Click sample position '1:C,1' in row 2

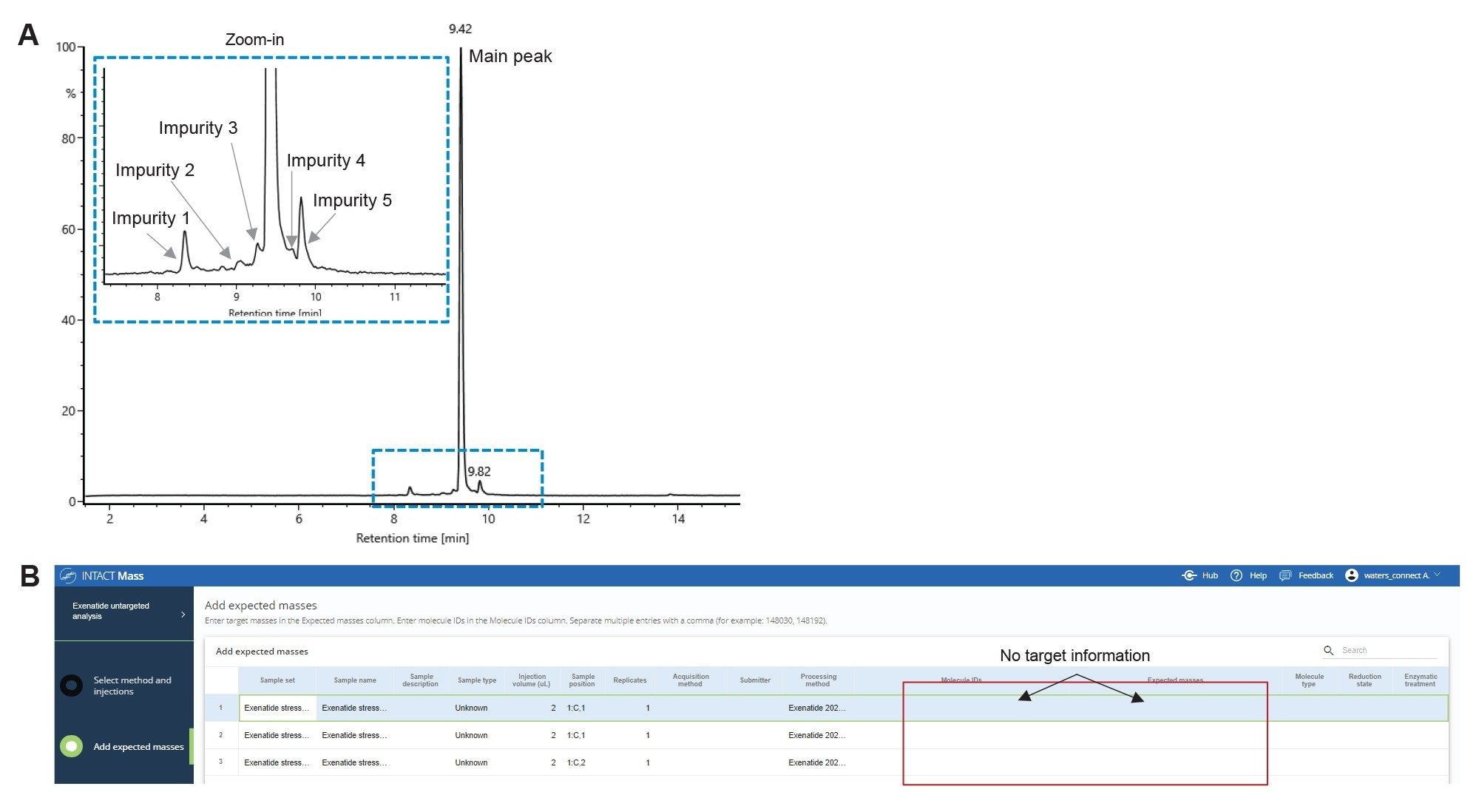coord(576,735)
